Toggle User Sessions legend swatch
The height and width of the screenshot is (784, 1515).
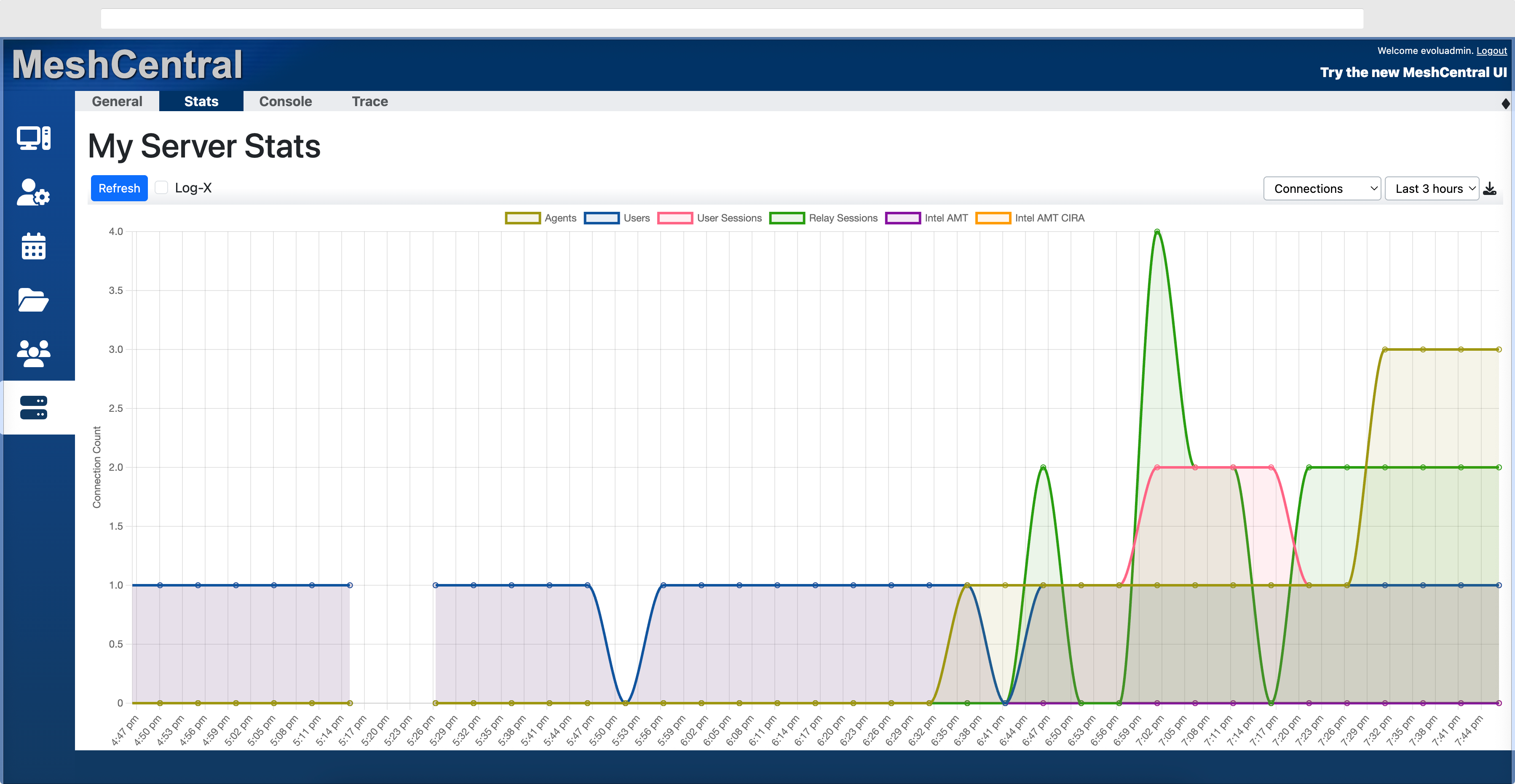(x=675, y=218)
